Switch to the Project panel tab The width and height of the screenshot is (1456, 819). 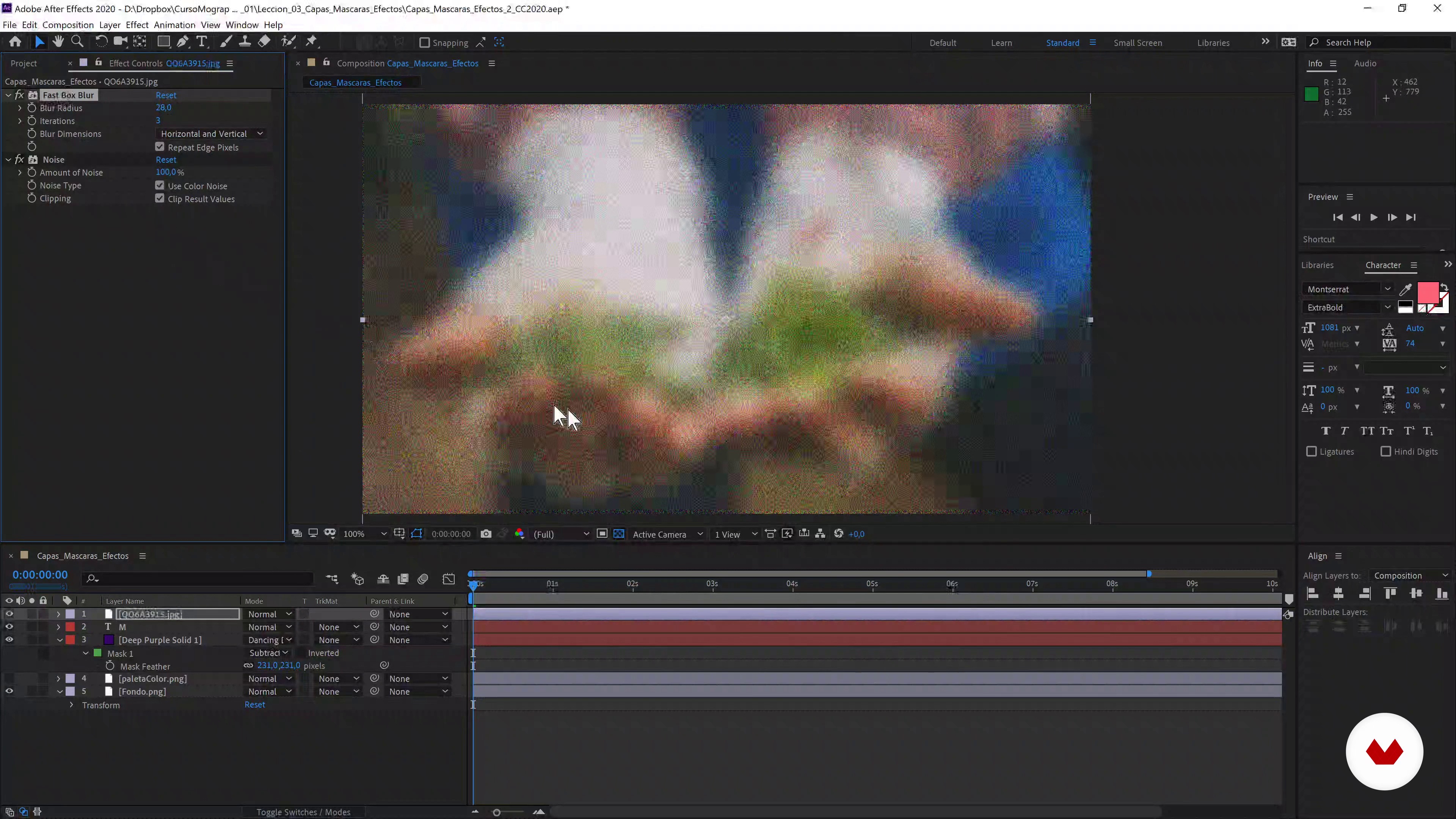(x=24, y=63)
